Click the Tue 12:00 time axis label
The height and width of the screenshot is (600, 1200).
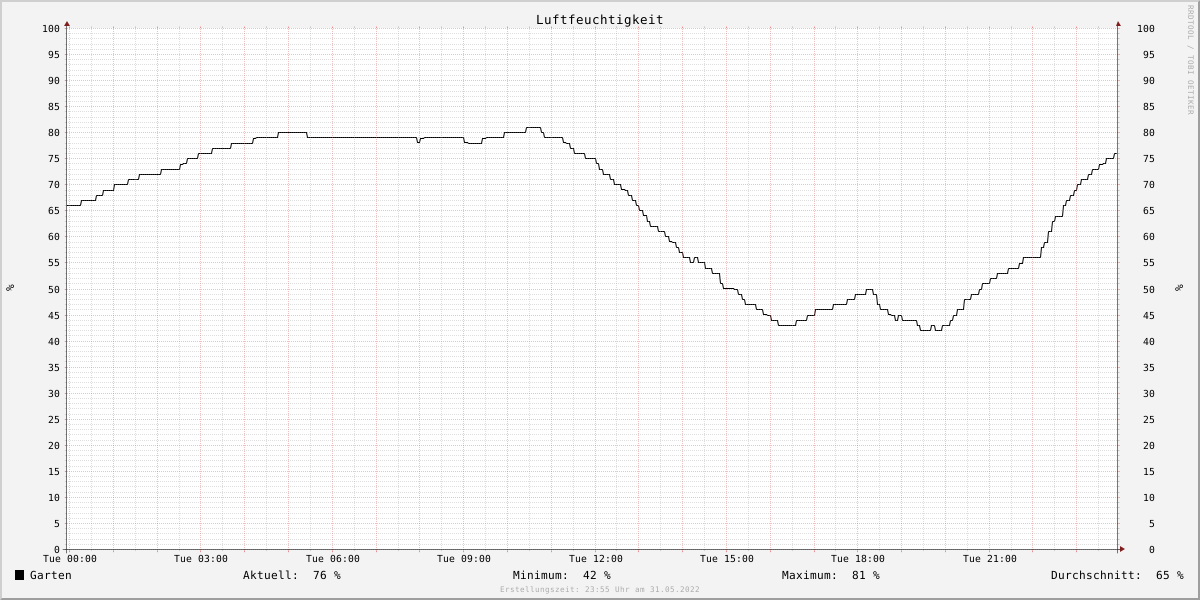(596, 559)
